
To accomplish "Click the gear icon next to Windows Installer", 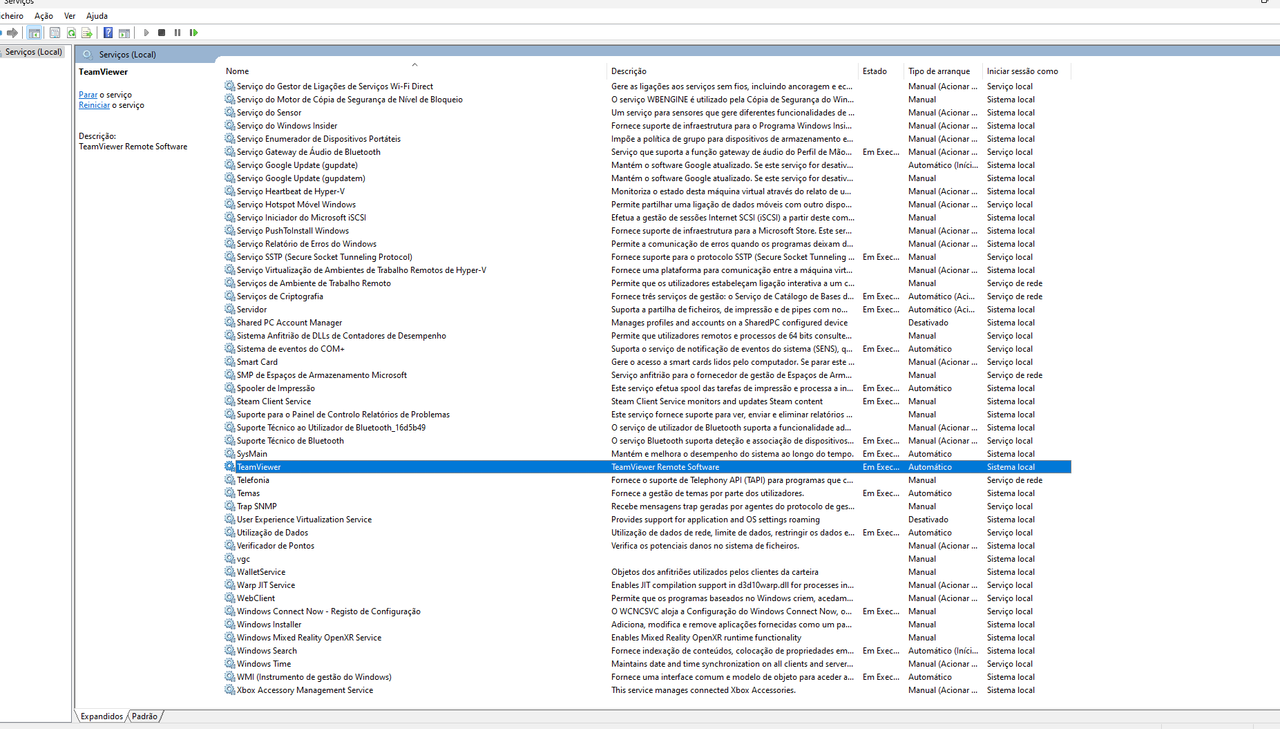I will click(230, 624).
